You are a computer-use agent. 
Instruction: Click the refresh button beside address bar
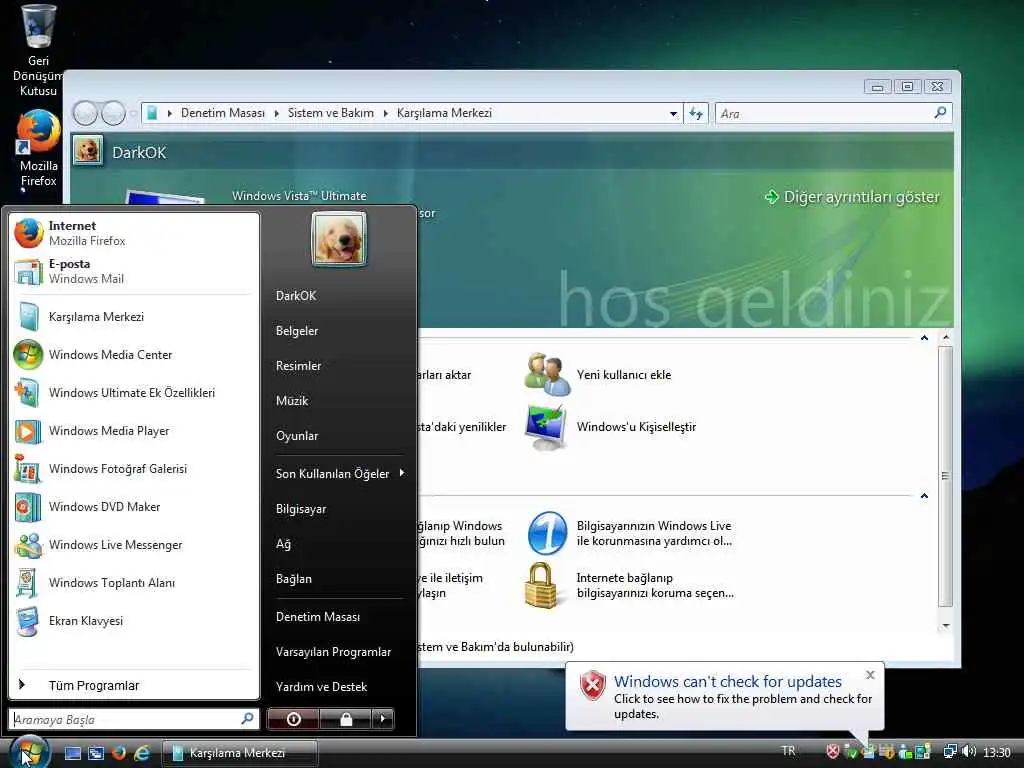tap(696, 114)
